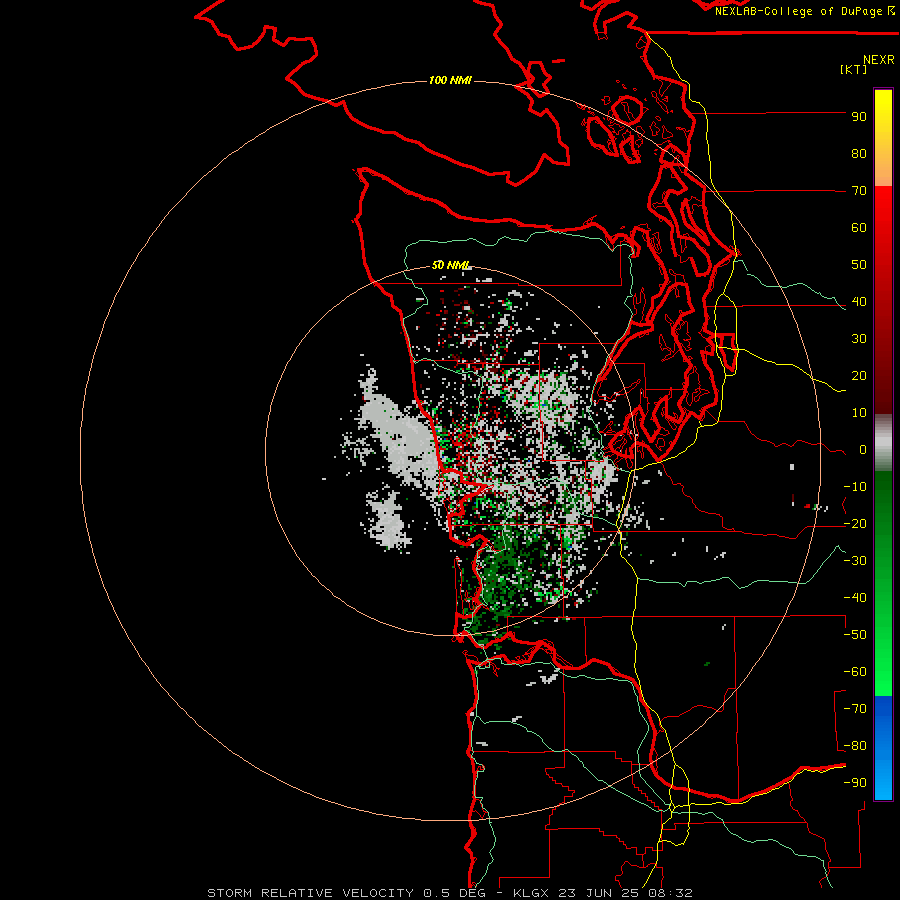
Task: Select the NEXR label above the scale
Action: click(879, 60)
